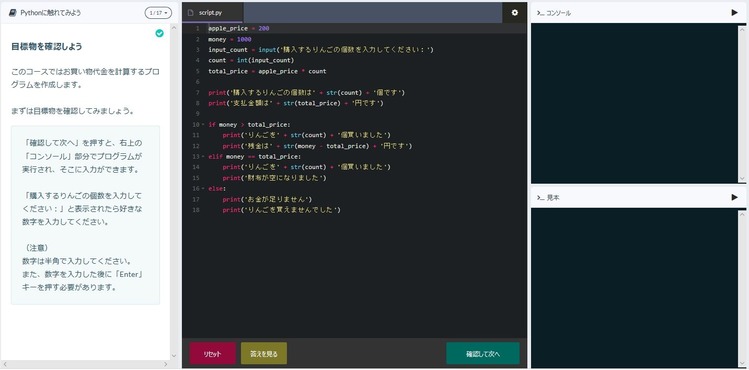This screenshot has height=370, width=749.
Task: Click the リセット button
Action: (x=213, y=354)
